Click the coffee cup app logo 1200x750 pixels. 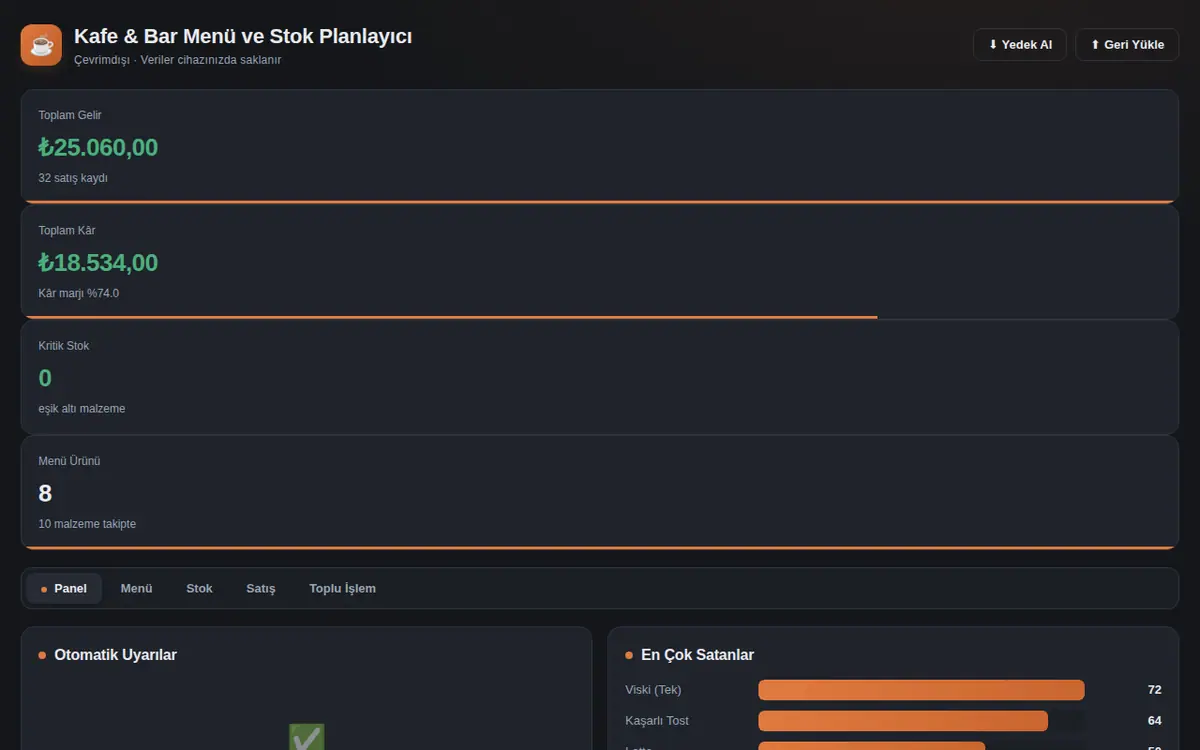point(41,45)
